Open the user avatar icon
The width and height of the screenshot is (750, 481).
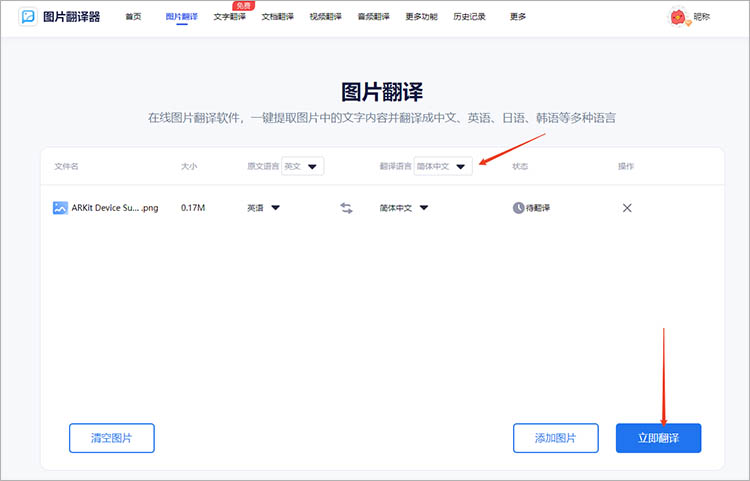coord(678,17)
